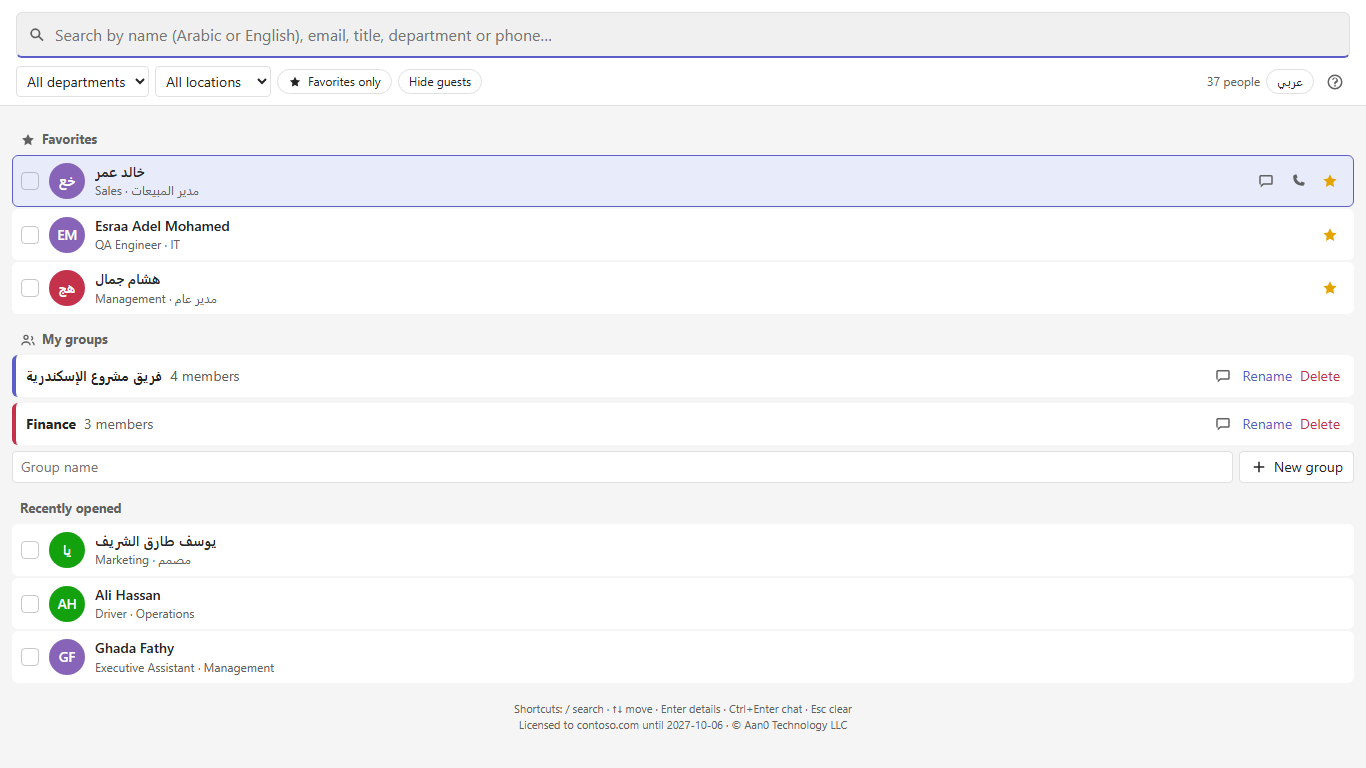
Task: Call خالد عمر using phone icon
Action: (x=1298, y=181)
